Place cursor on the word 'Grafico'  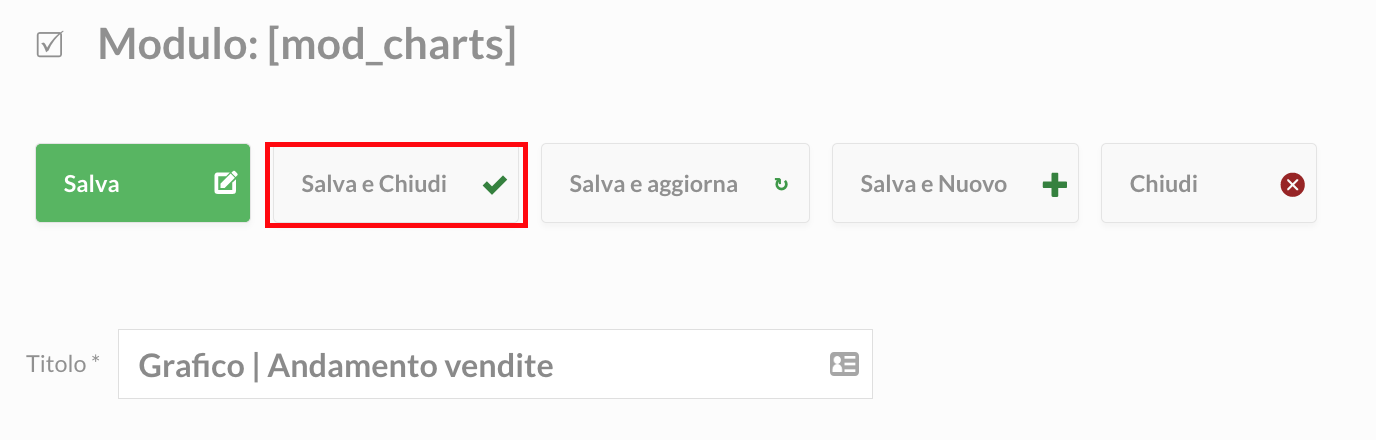(x=191, y=366)
